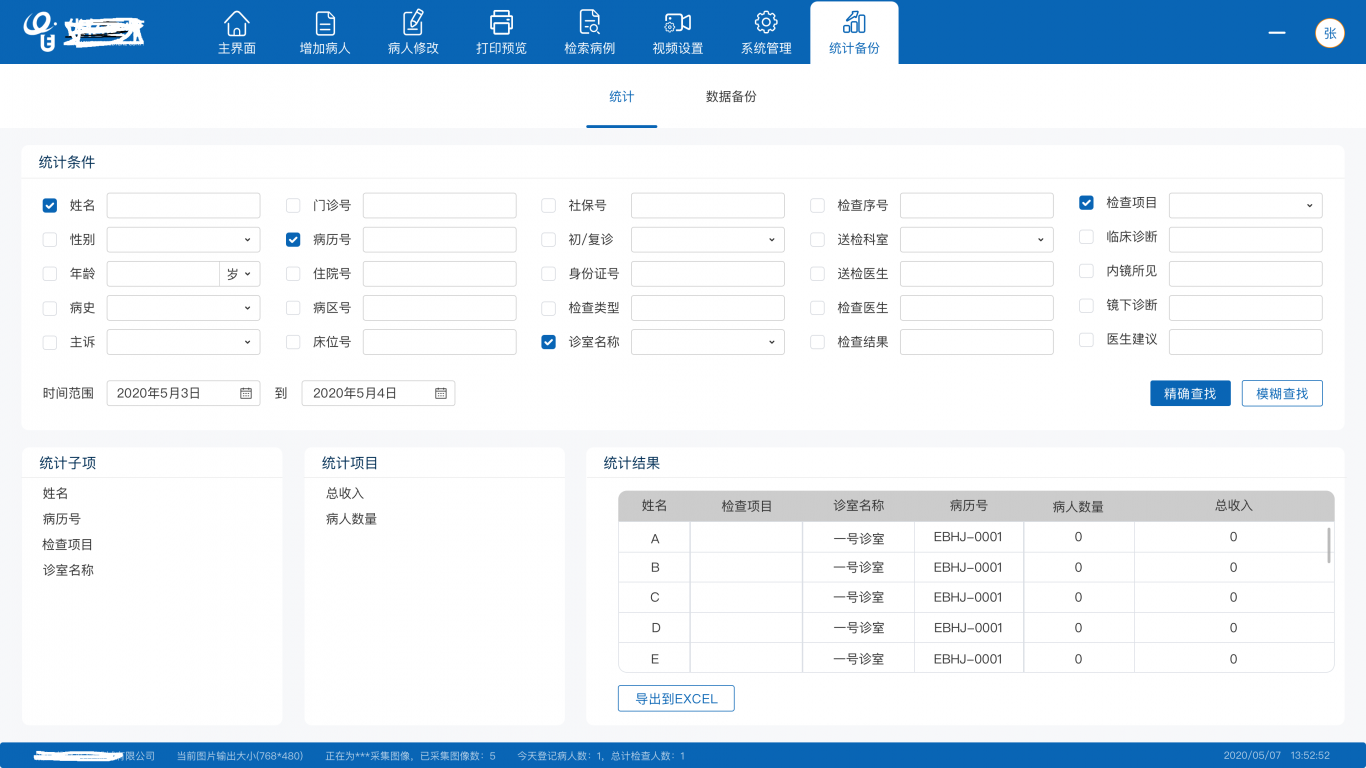
Task: Open the 系统管理 gear icon
Action: [x=766, y=23]
